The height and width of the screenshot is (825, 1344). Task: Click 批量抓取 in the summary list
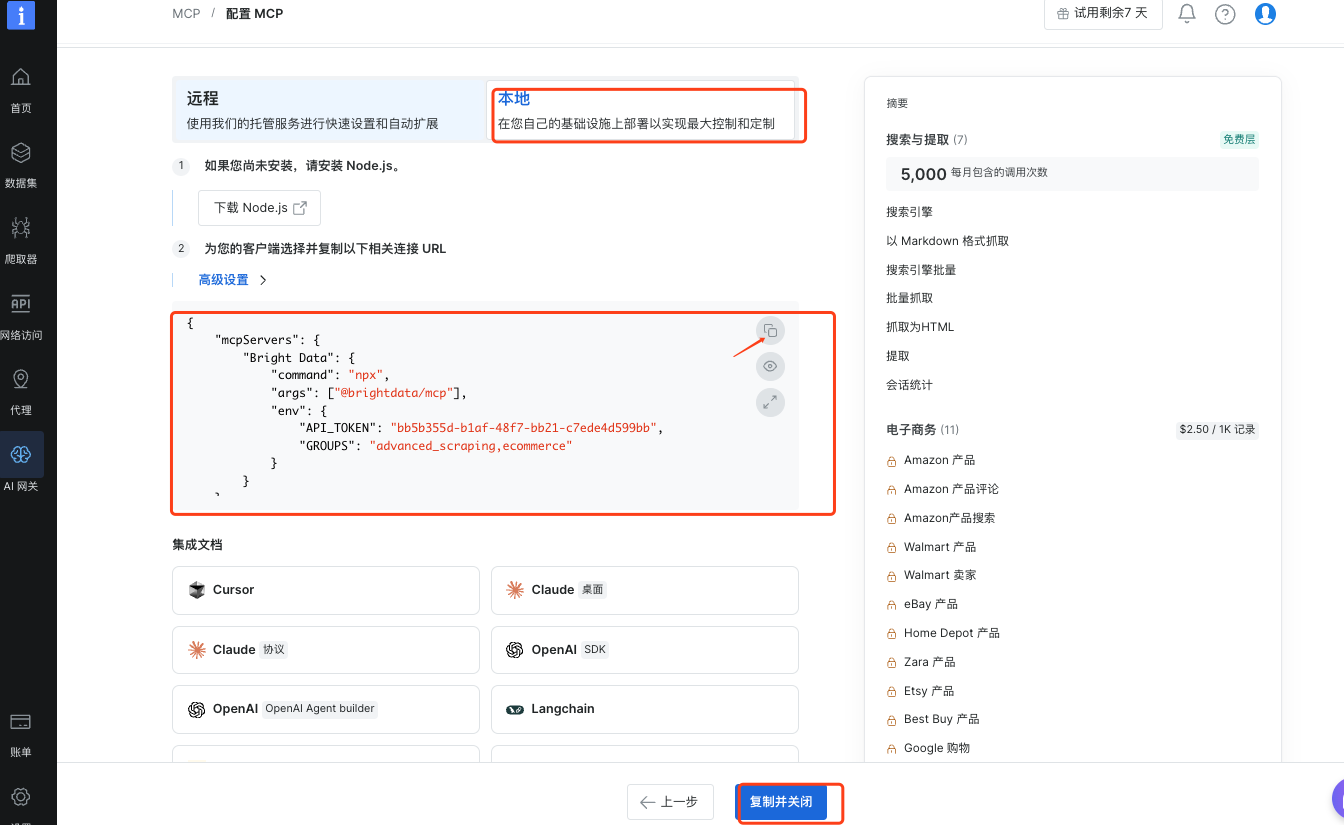click(909, 298)
